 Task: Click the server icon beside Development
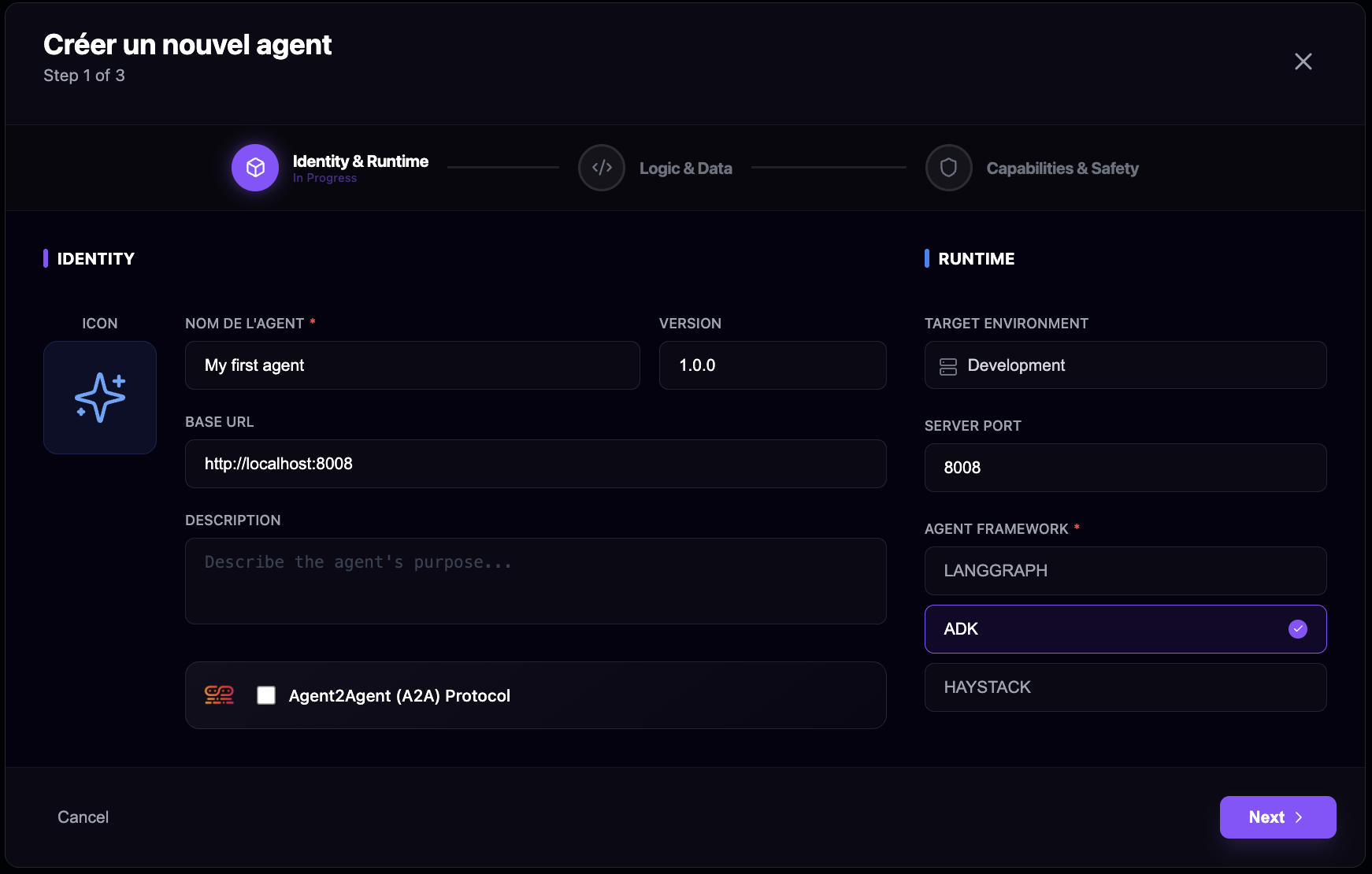[948, 365]
